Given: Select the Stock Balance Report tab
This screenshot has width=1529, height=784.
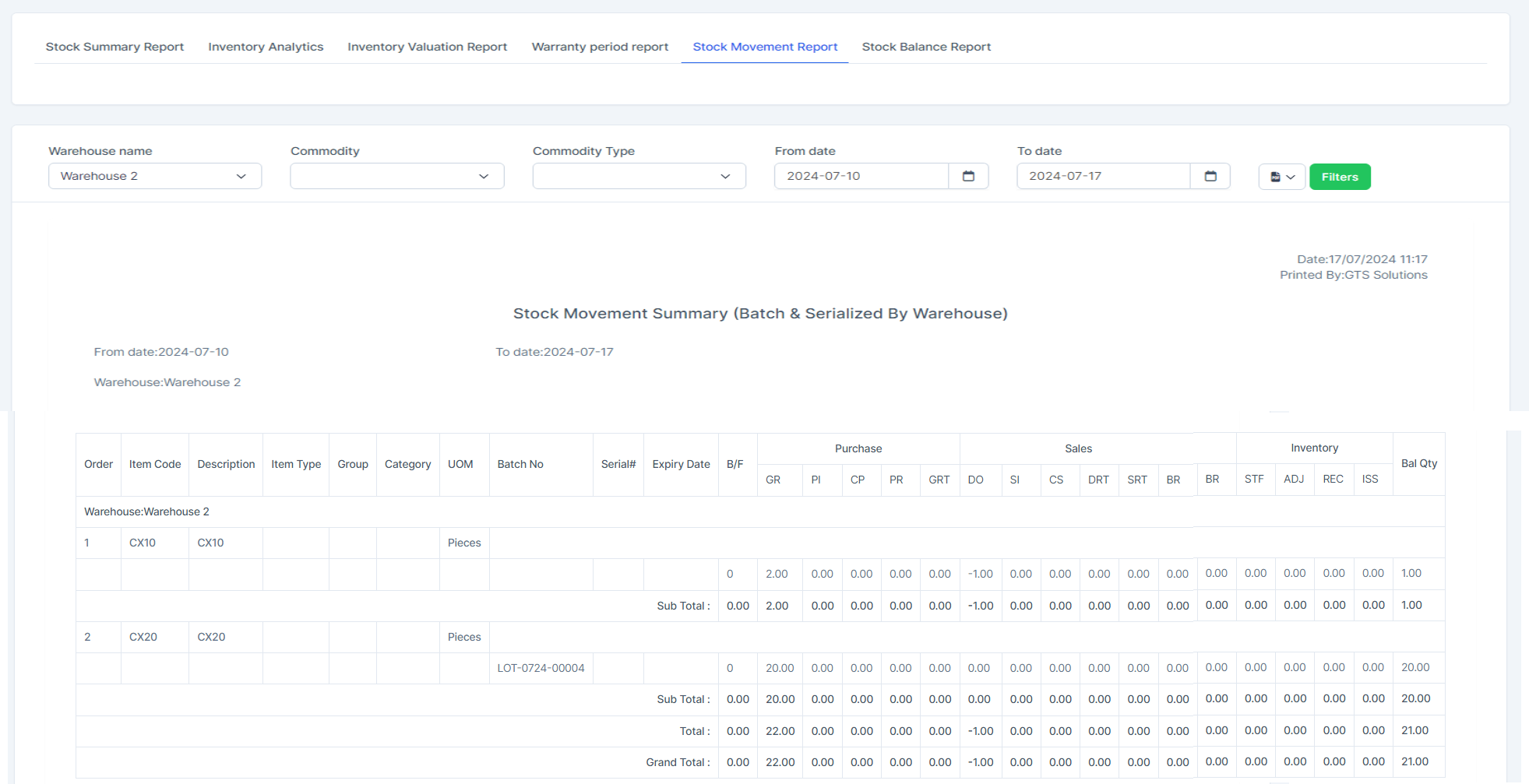Looking at the screenshot, I should [926, 47].
